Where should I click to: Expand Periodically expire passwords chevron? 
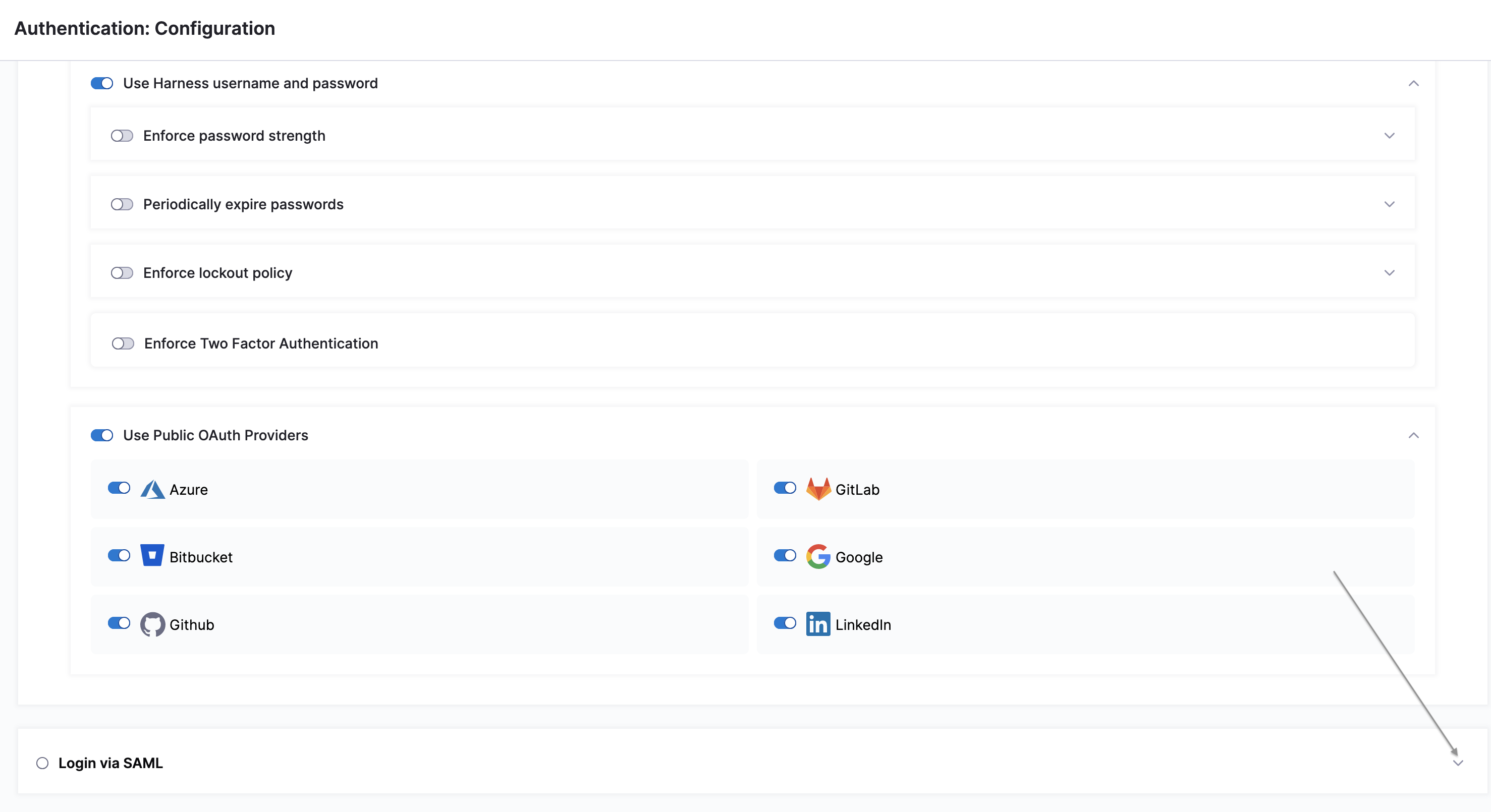(1389, 204)
